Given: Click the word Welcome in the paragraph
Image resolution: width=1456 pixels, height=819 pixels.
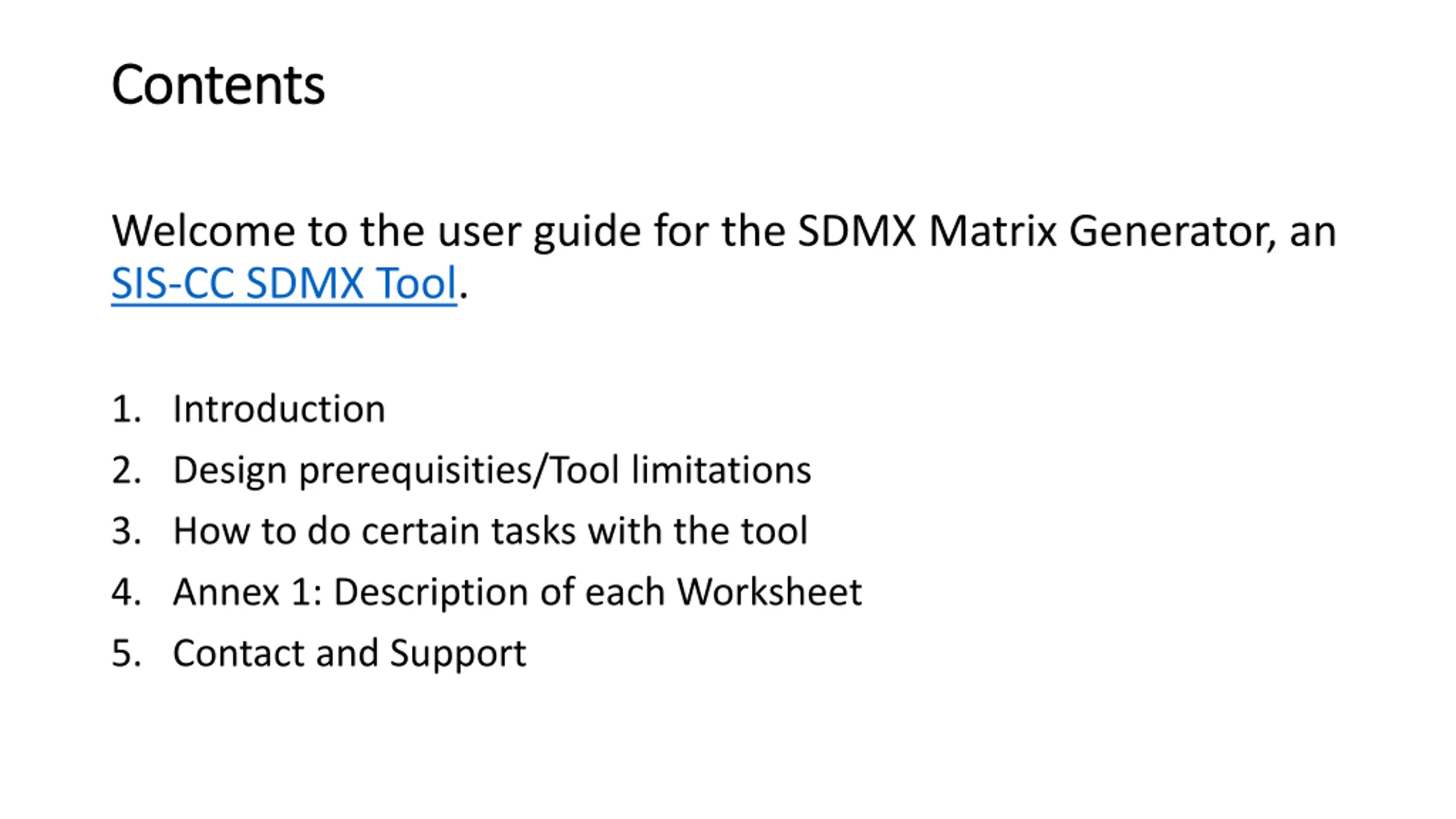Looking at the screenshot, I should [x=203, y=231].
